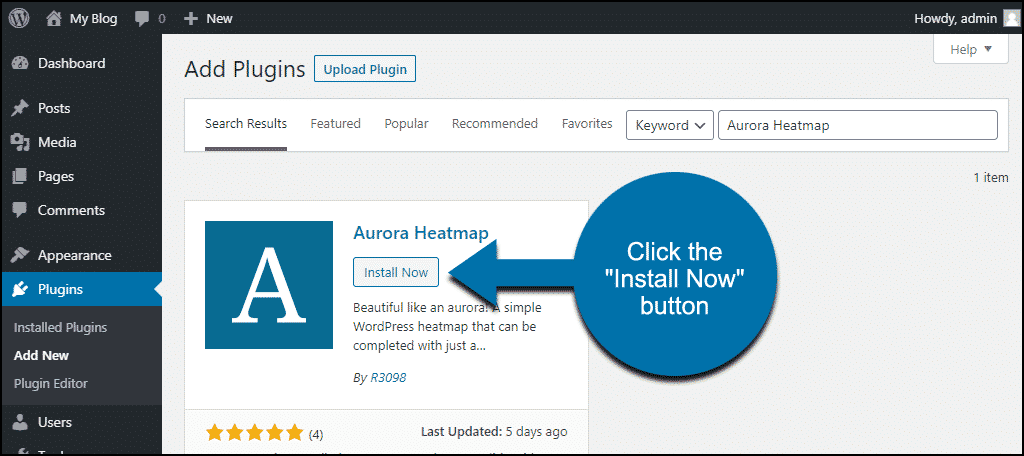This screenshot has height=456, width=1024.
Task: Switch to the Search Results tab
Action: 246,123
